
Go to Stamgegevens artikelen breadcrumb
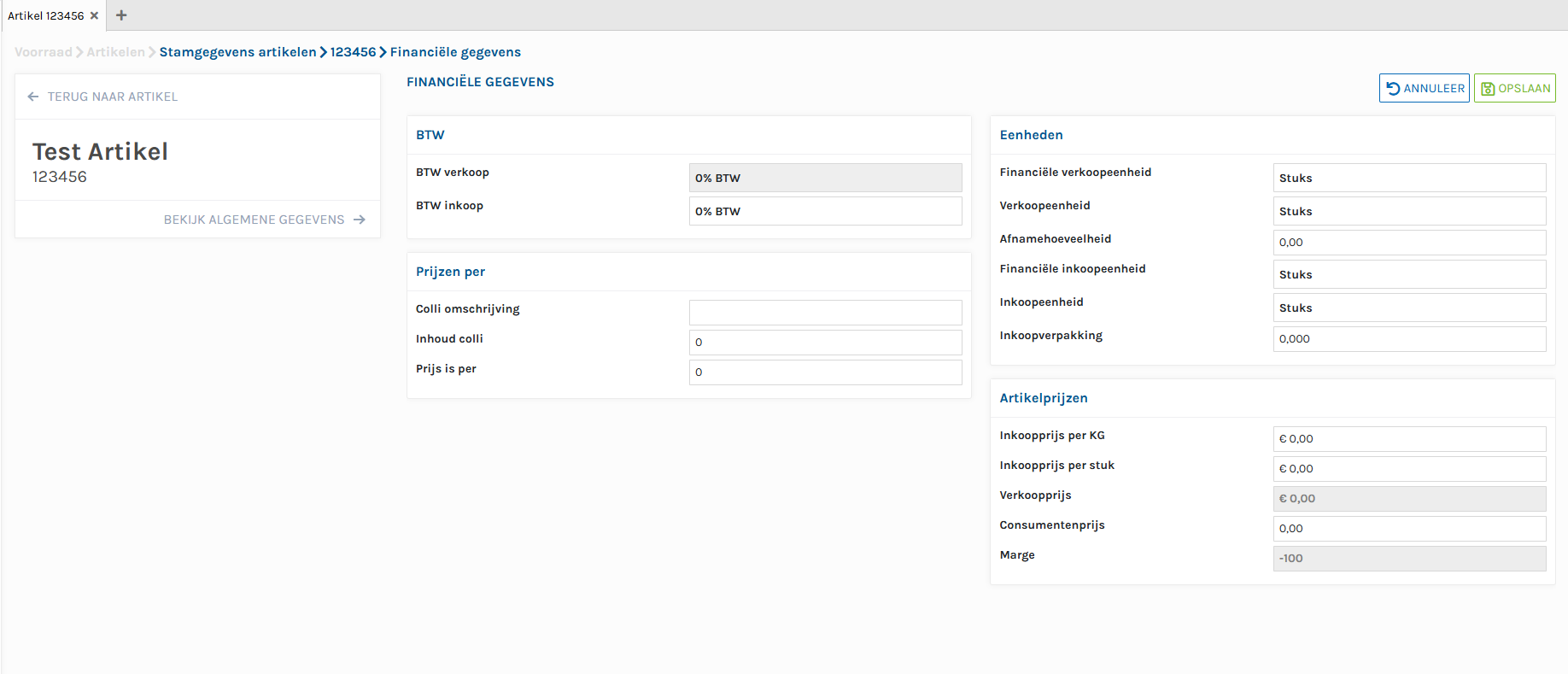pos(237,52)
